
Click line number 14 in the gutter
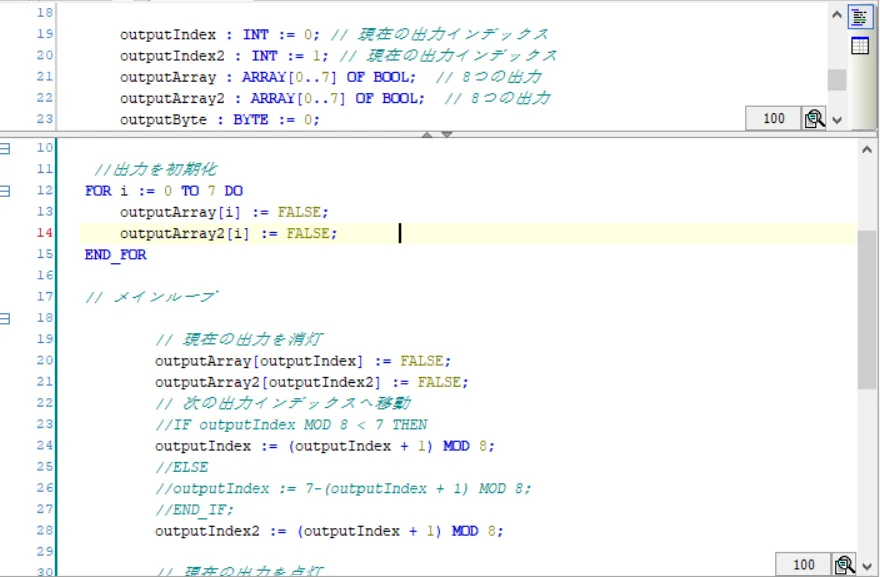click(x=43, y=233)
